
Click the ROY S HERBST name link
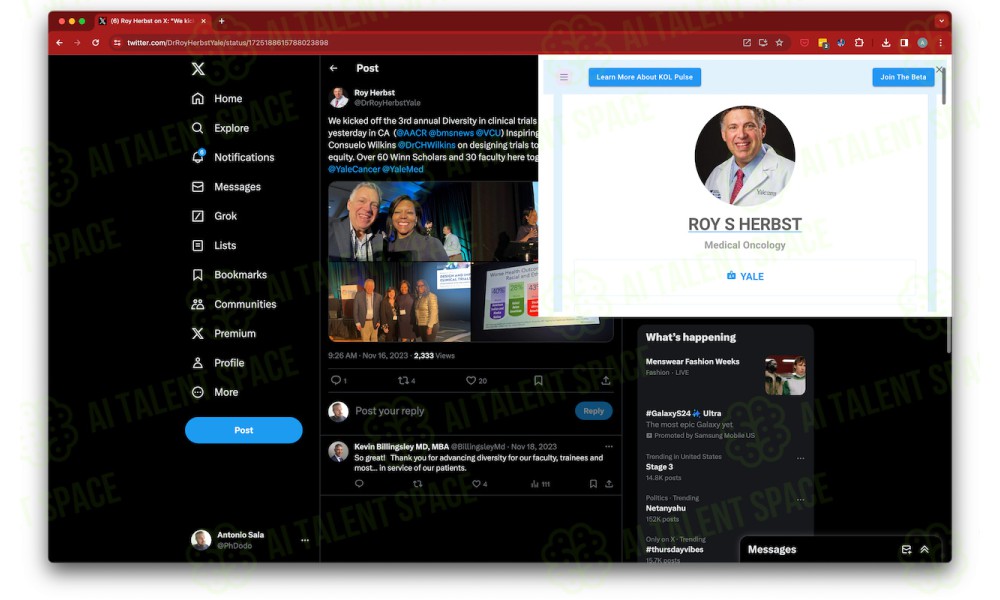pyautogui.click(x=744, y=225)
